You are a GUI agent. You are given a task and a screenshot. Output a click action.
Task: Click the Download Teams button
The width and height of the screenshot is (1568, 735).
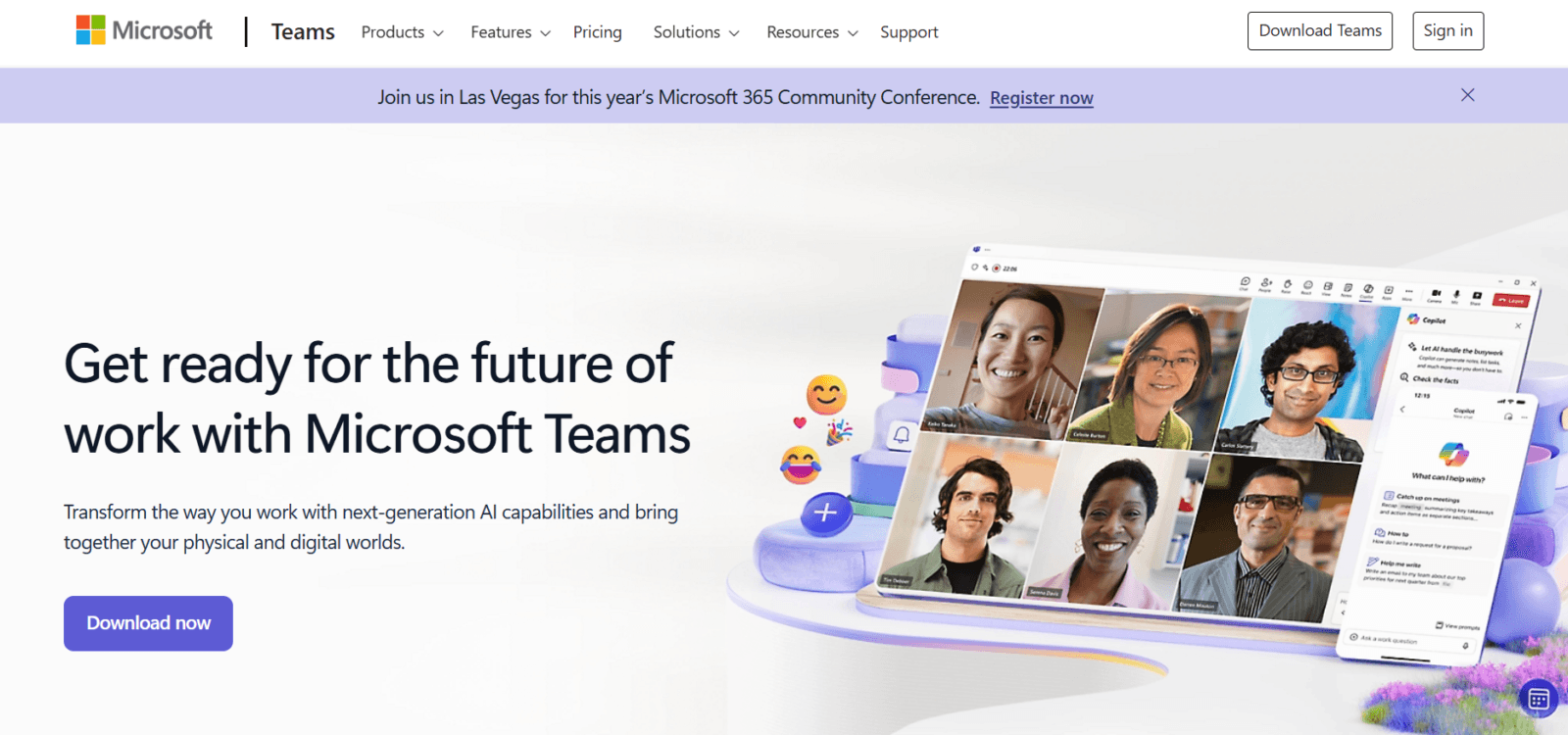1320,31
